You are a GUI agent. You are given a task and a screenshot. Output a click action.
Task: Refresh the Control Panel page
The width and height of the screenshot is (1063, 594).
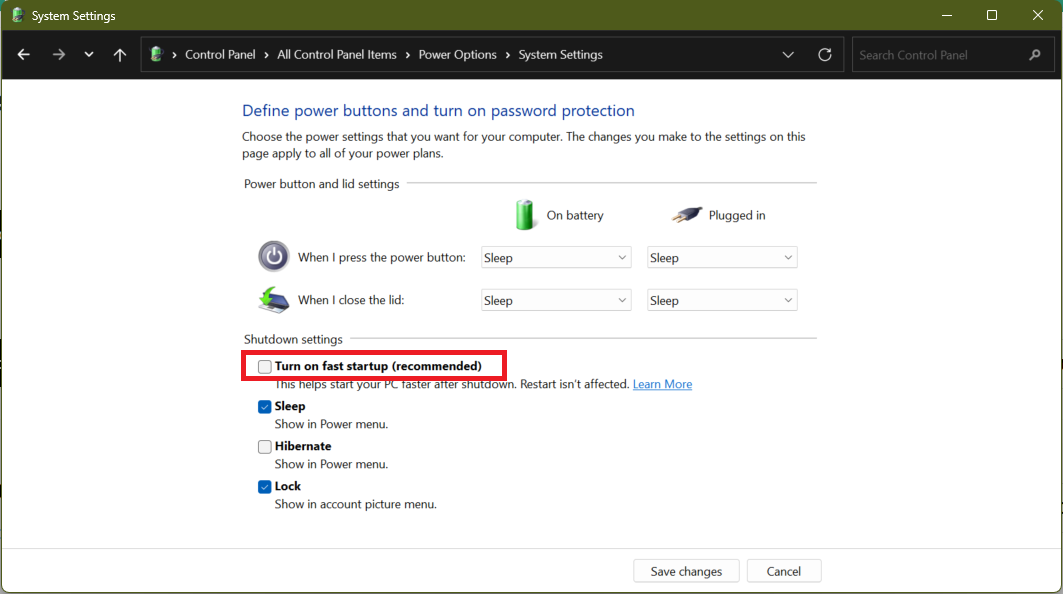coord(825,55)
